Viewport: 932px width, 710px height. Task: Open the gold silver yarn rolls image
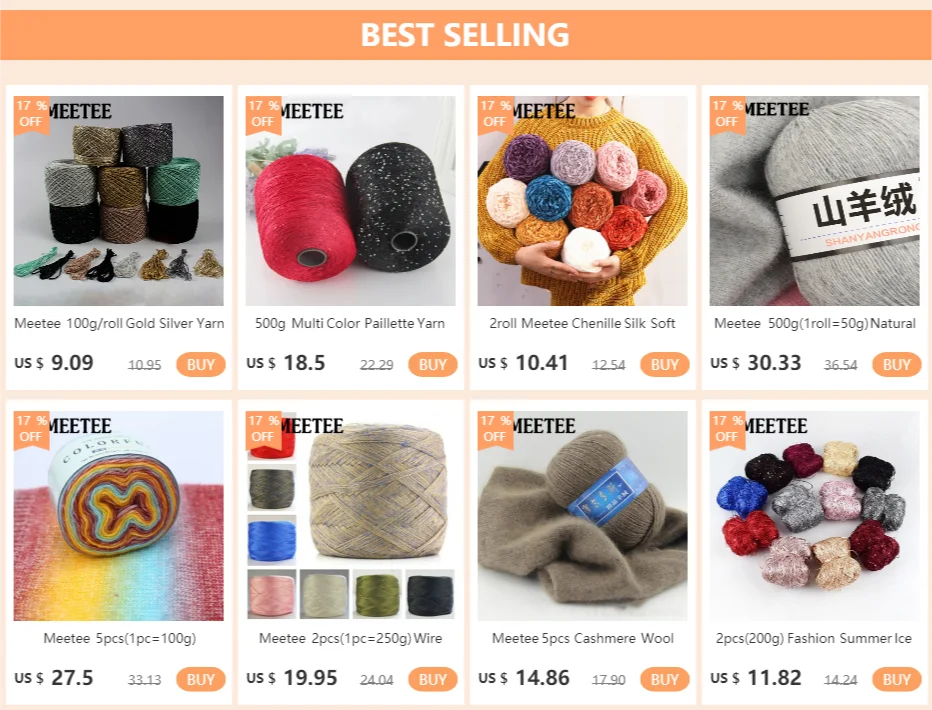[119, 201]
